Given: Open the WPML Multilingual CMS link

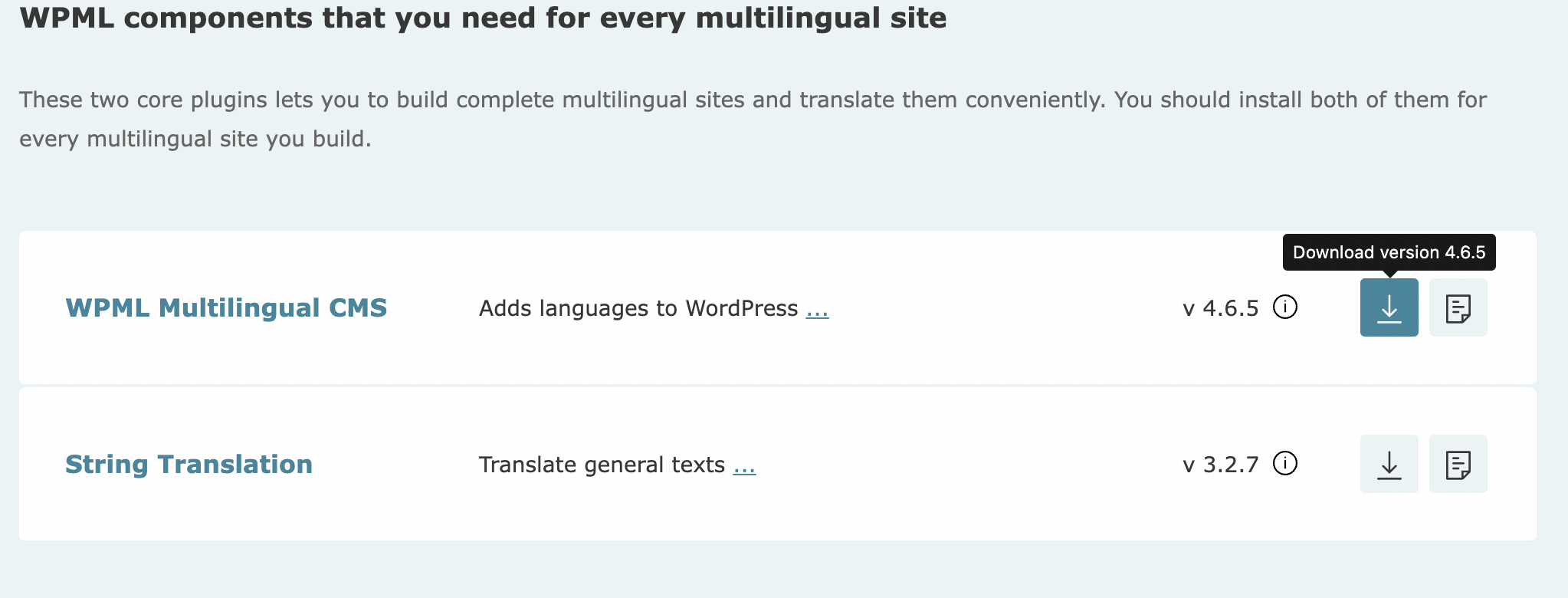Looking at the screenshot, I should tap(226, 307).
